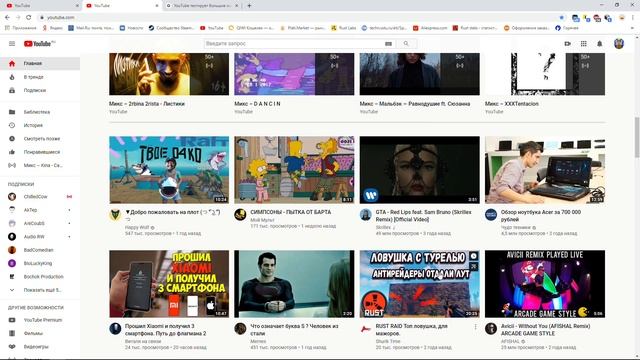
Task: Open the Микс – Мальбэк thumbnail
Action: pyautogui.click(x=420, y=74)
